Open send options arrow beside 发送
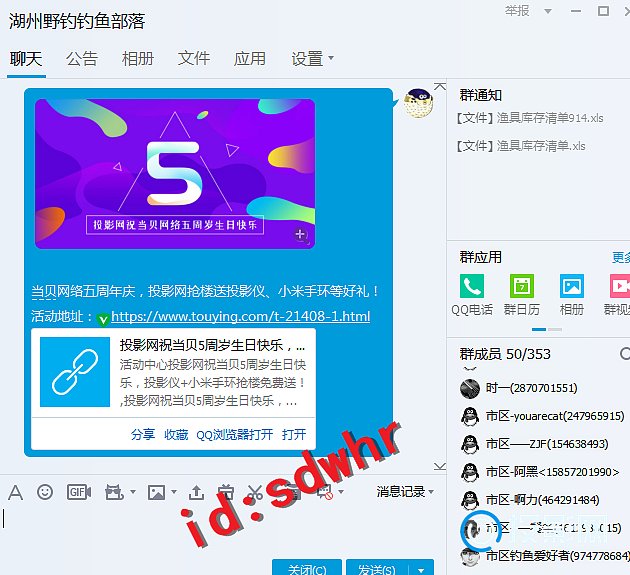Viewport: 630px width, 575px height. pos(421,570)
